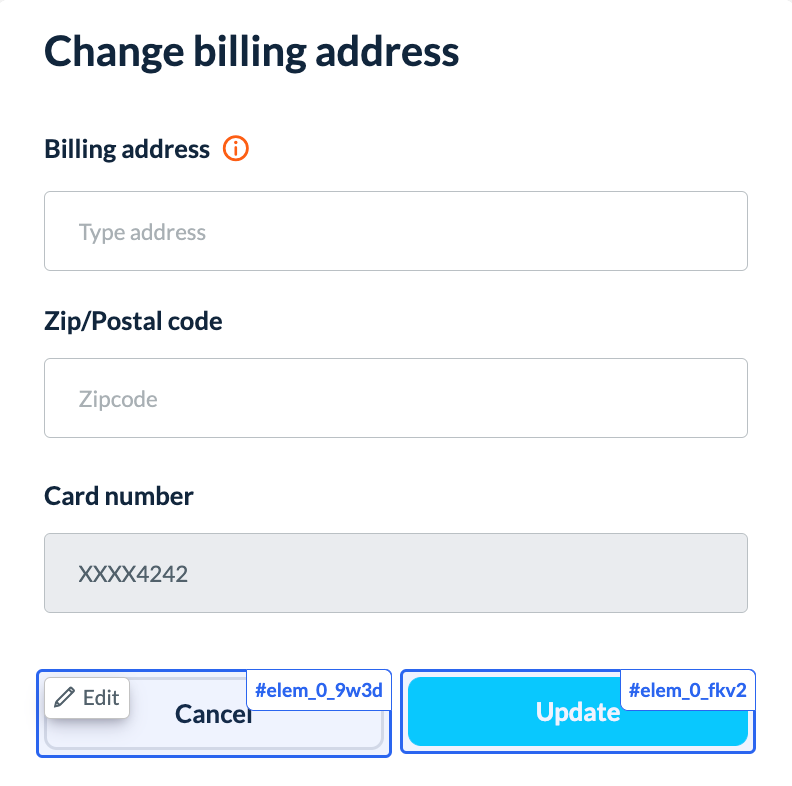The image size is (792, 786).
Task: Click the orange info icon beside Billing address
Action: pyautogui.click(x=235, y=149)
